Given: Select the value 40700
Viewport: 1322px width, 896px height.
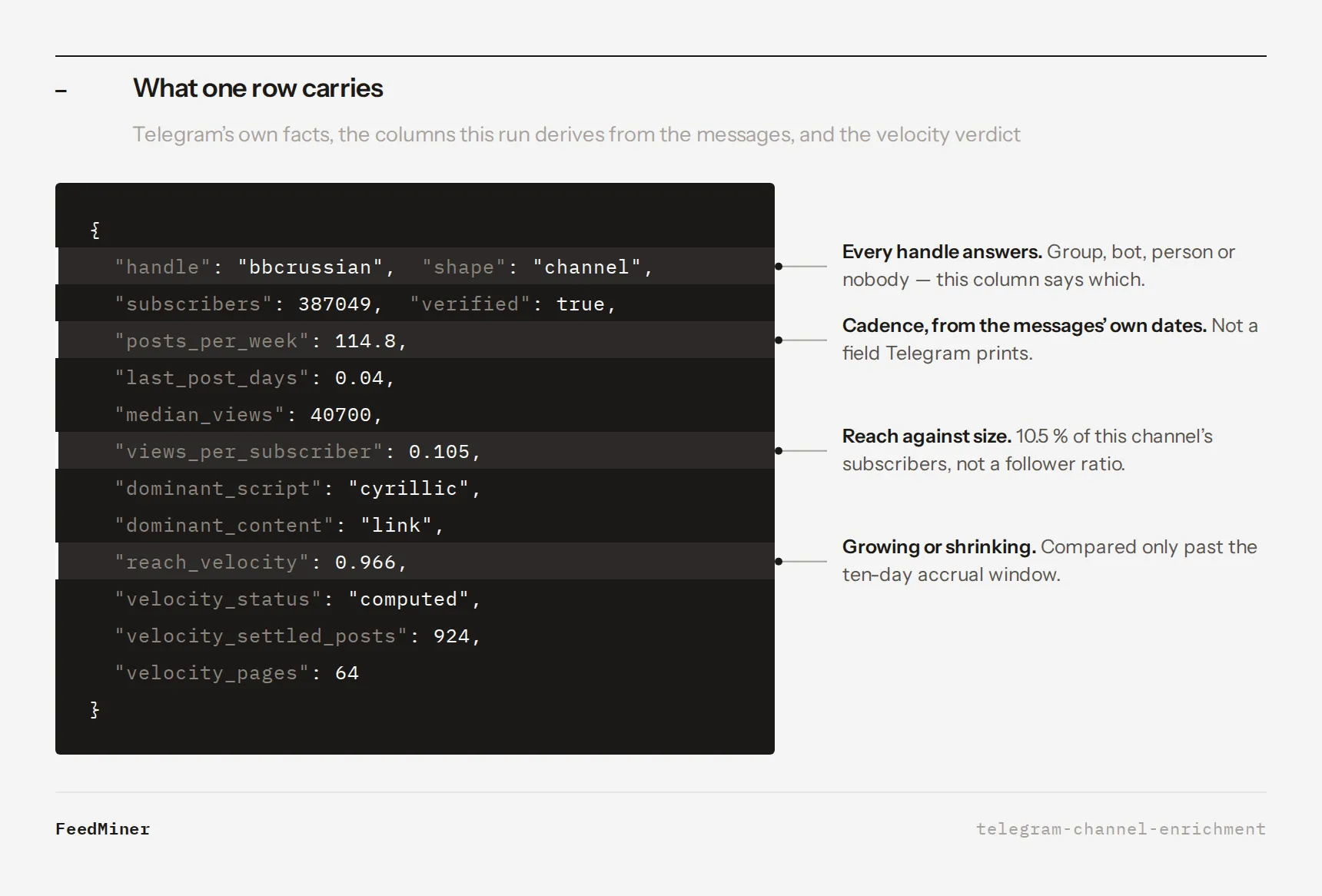Looking at the screenshot, I should coord(340,414).
